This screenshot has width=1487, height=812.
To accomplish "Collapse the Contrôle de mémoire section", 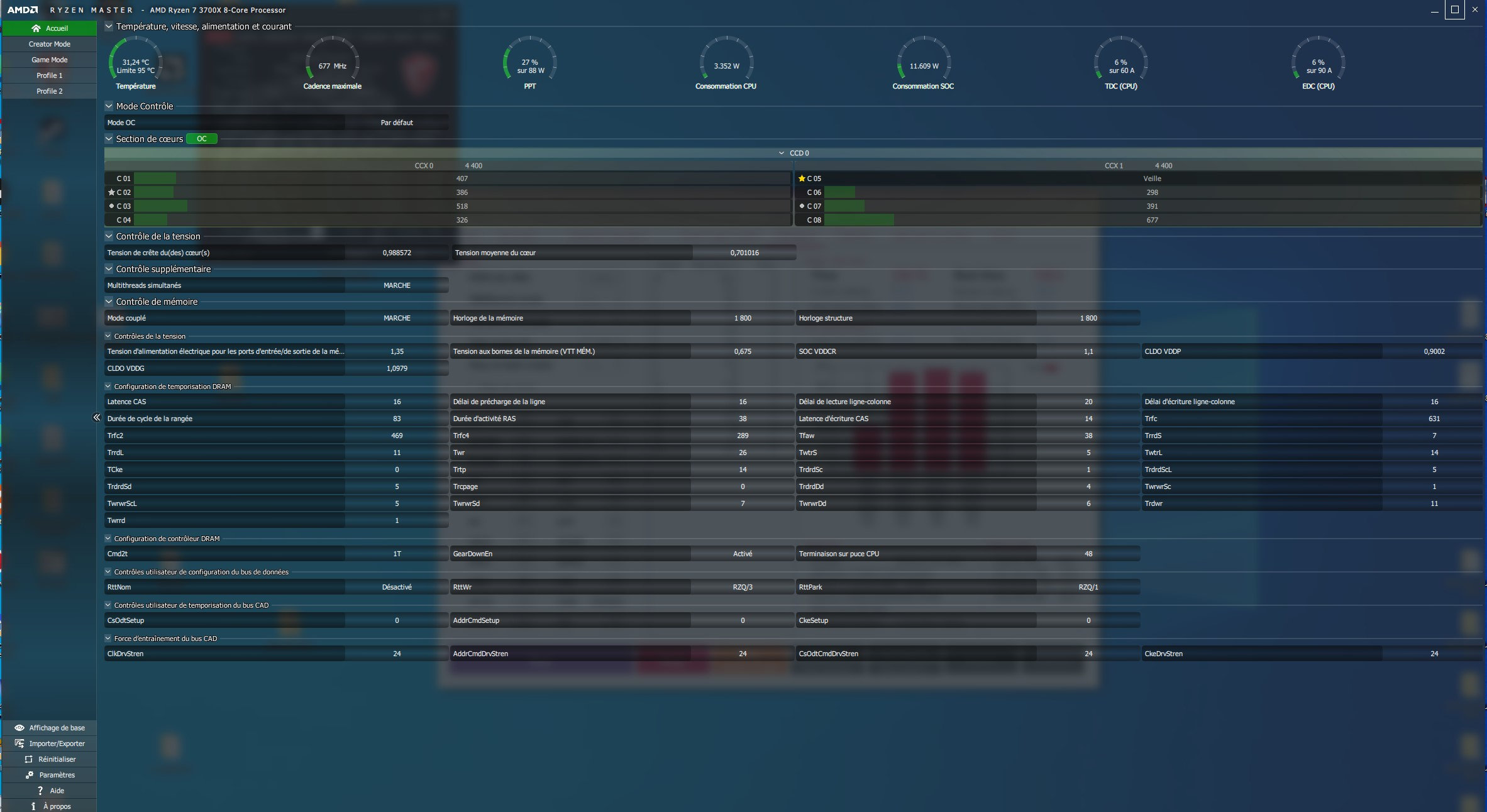I will tap(109, 302).
